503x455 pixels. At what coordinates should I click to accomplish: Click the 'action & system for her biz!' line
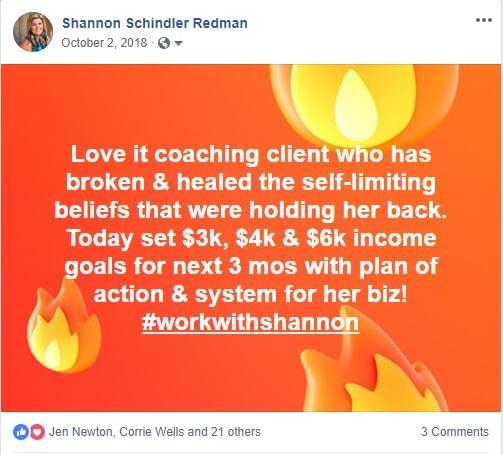pos(250,295)
